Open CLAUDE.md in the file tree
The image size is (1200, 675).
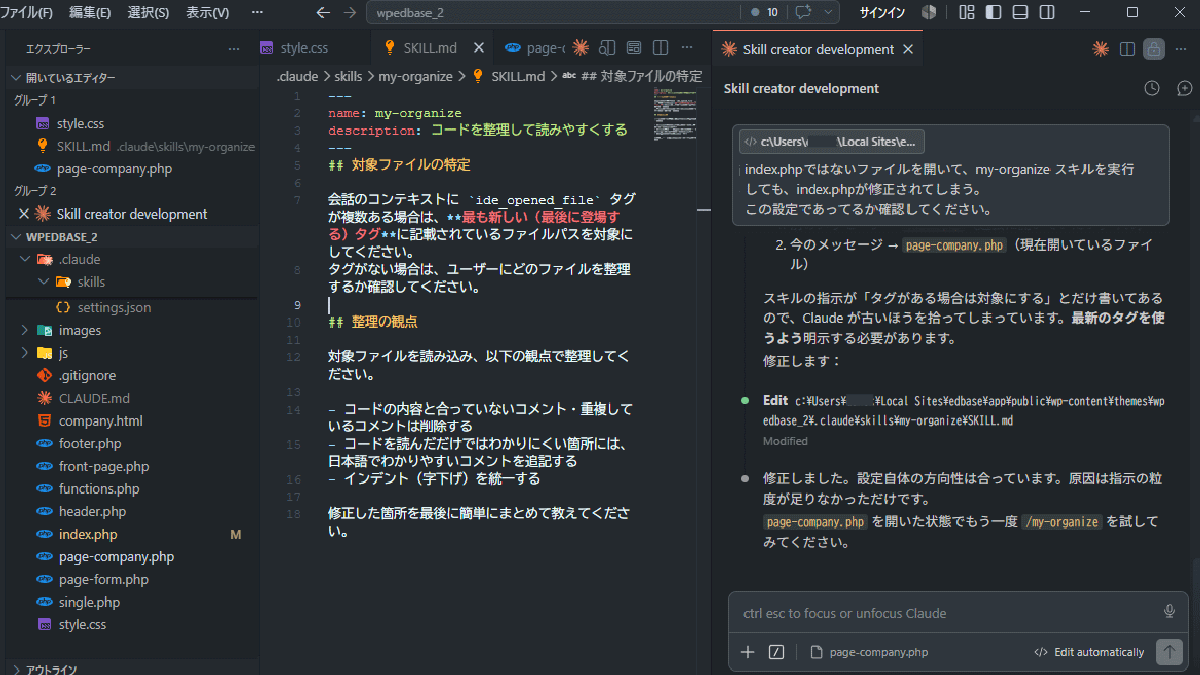pyautogui.click(x=94, y=398)
